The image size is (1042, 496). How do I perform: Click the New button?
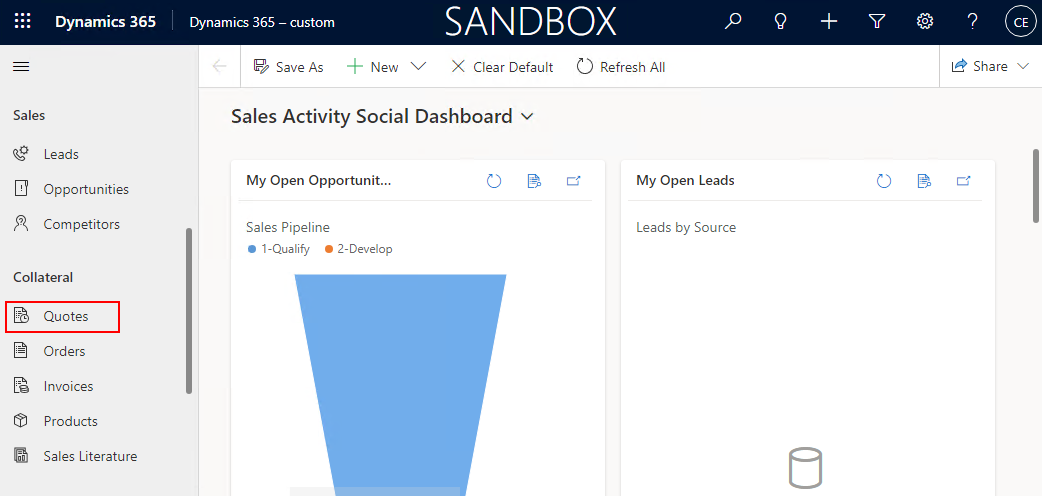[x=373, y=66]
